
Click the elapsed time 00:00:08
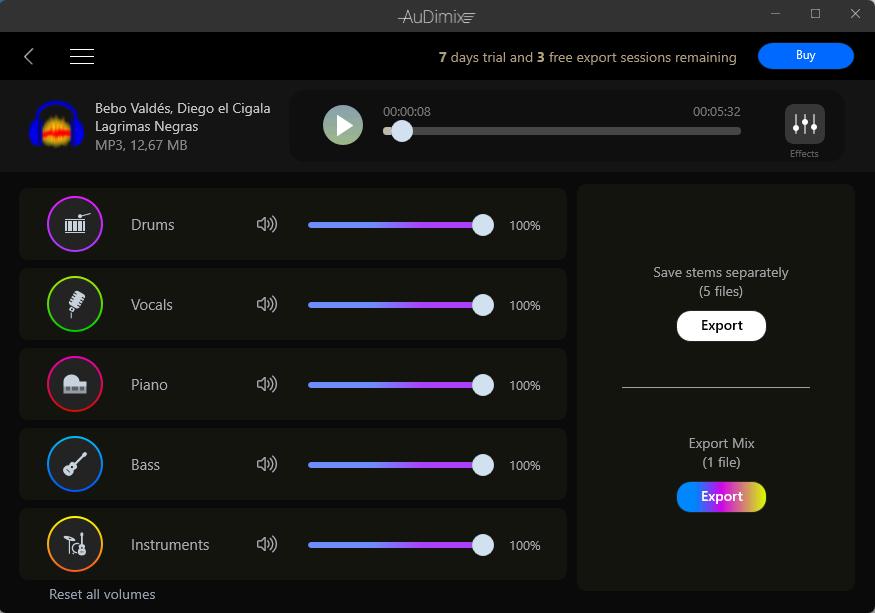(407, 112)
